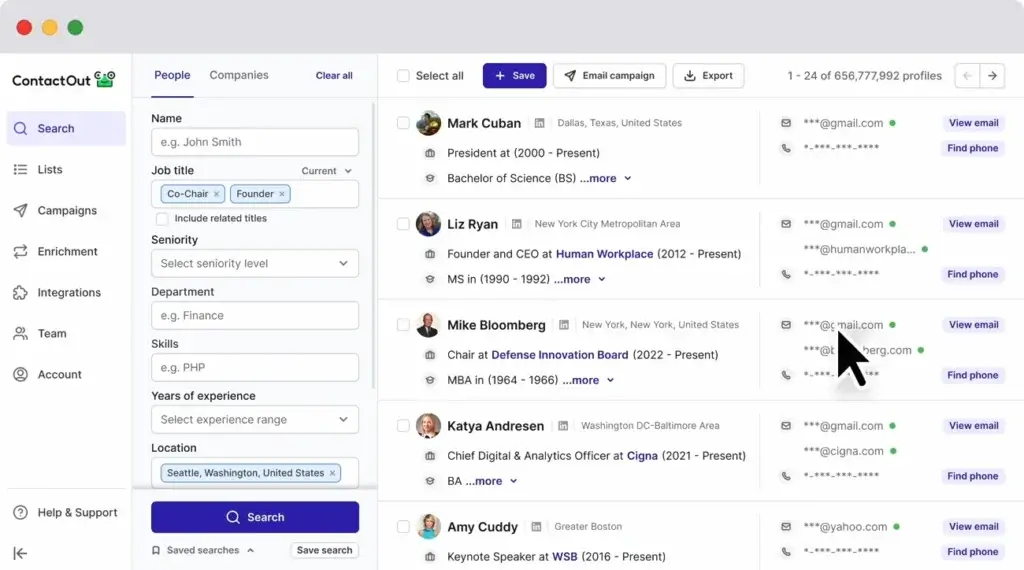1024x570 pixels.
Task: Switch to the People tab
Action: tap(172, 75)
